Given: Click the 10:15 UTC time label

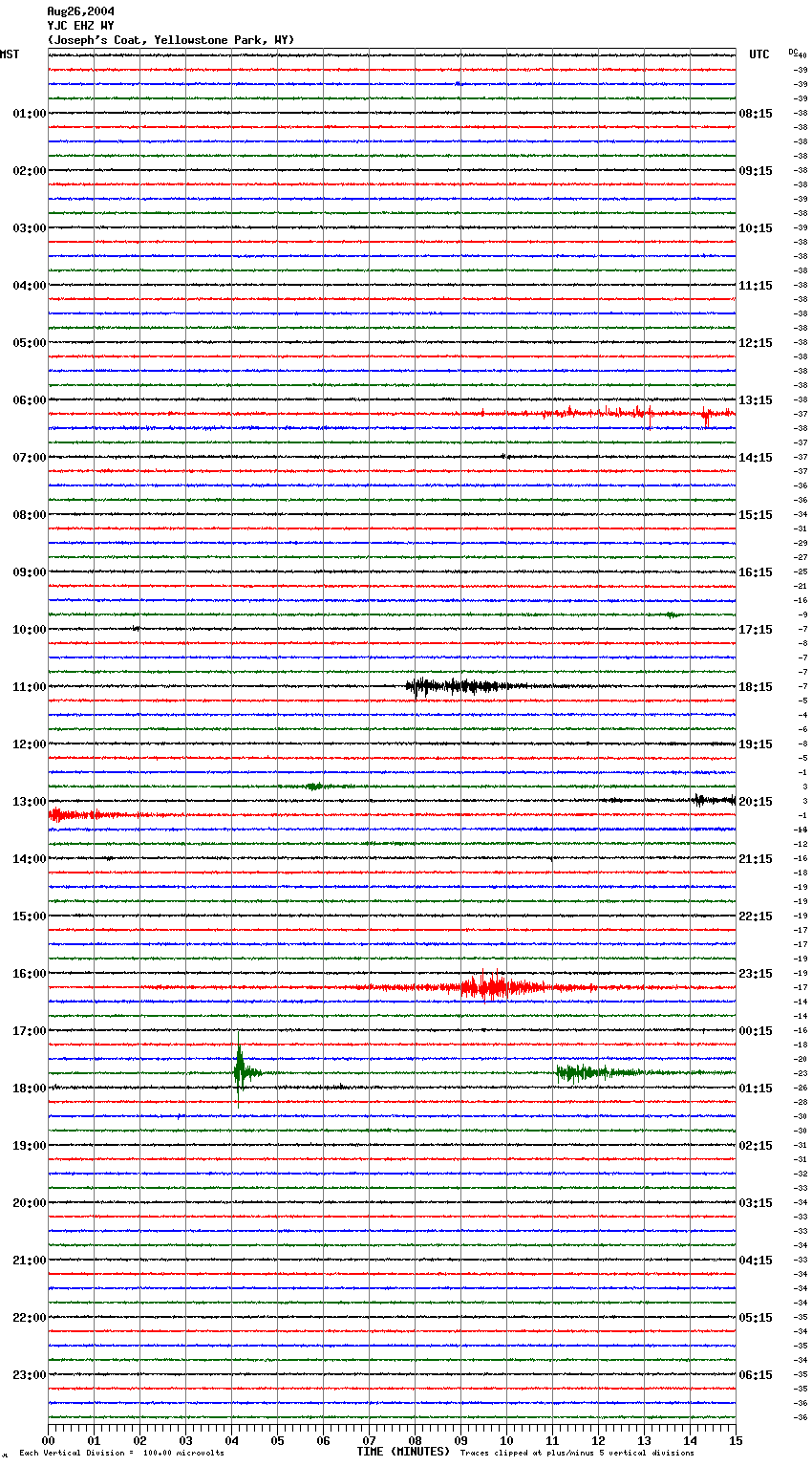Looking at the screenshot, I should pos(756,228).
